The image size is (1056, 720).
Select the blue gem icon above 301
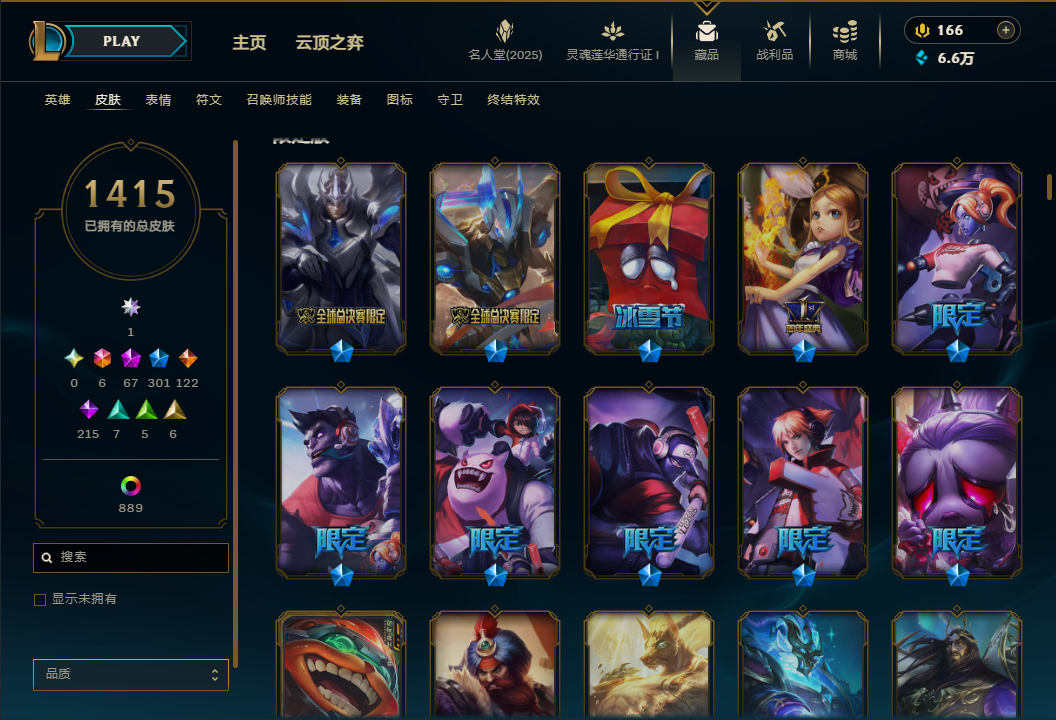click(159, 358)
